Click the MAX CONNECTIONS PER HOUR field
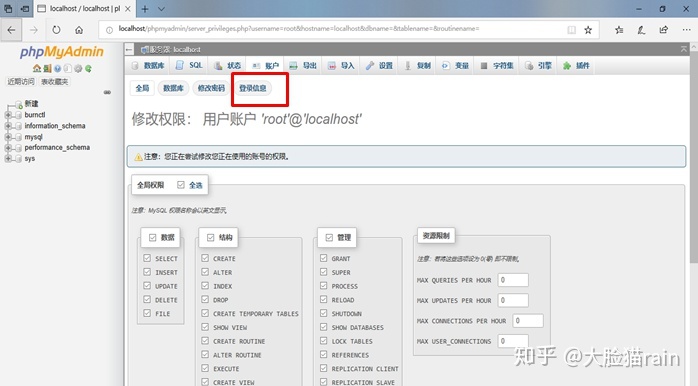Image resolution: width=698 pixels, height=386 pixels. (x=528, y=321)
